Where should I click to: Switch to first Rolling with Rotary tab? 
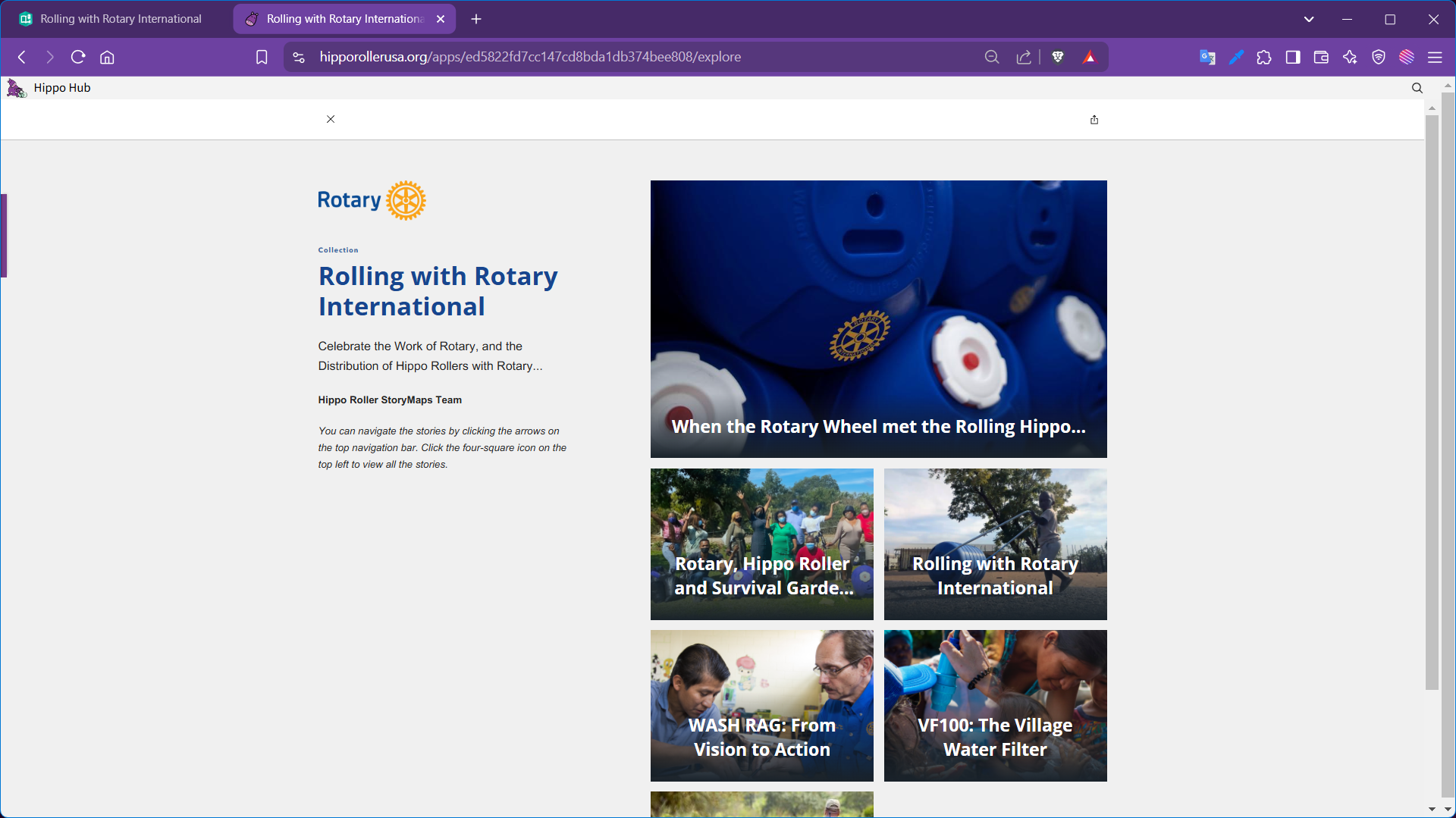118,19
